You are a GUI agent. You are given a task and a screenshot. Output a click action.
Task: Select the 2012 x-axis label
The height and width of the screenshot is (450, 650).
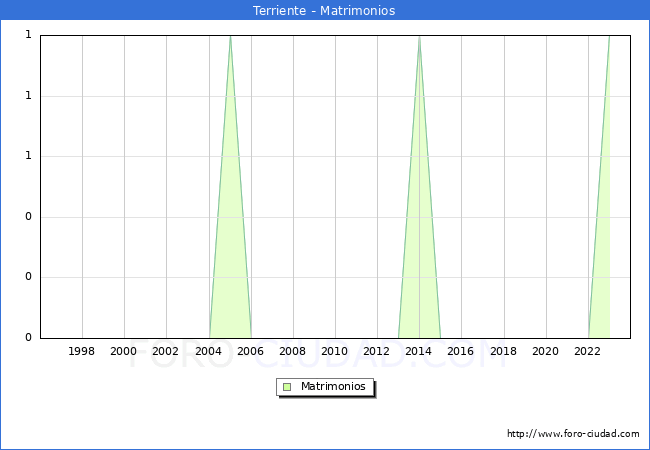click(376, 351)
